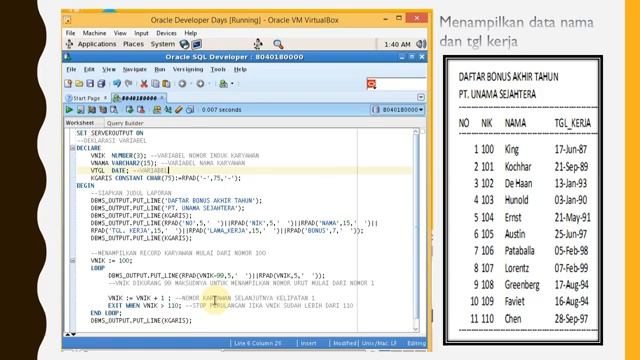
Task: Click the Run Script icon
Action: point(80,109)
